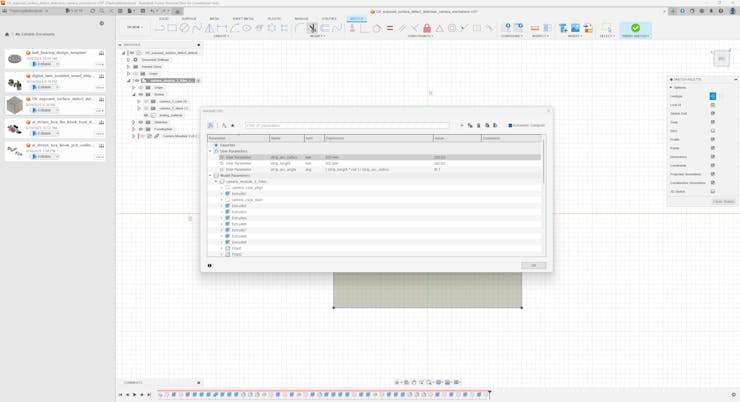Click the timeline end marker
Screen dimensions: 740x402
tap(489, 393)
